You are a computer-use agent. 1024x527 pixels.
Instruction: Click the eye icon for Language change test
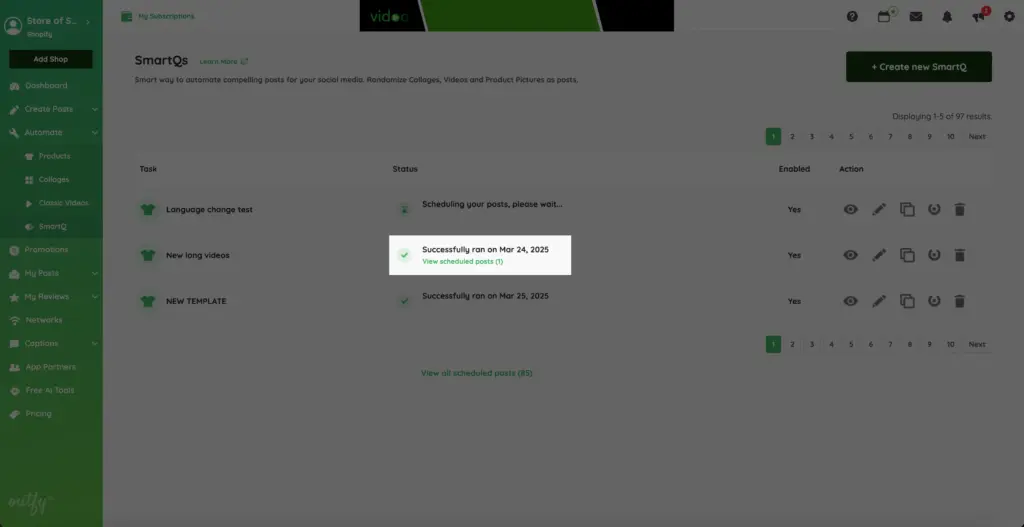coord(850,209)
